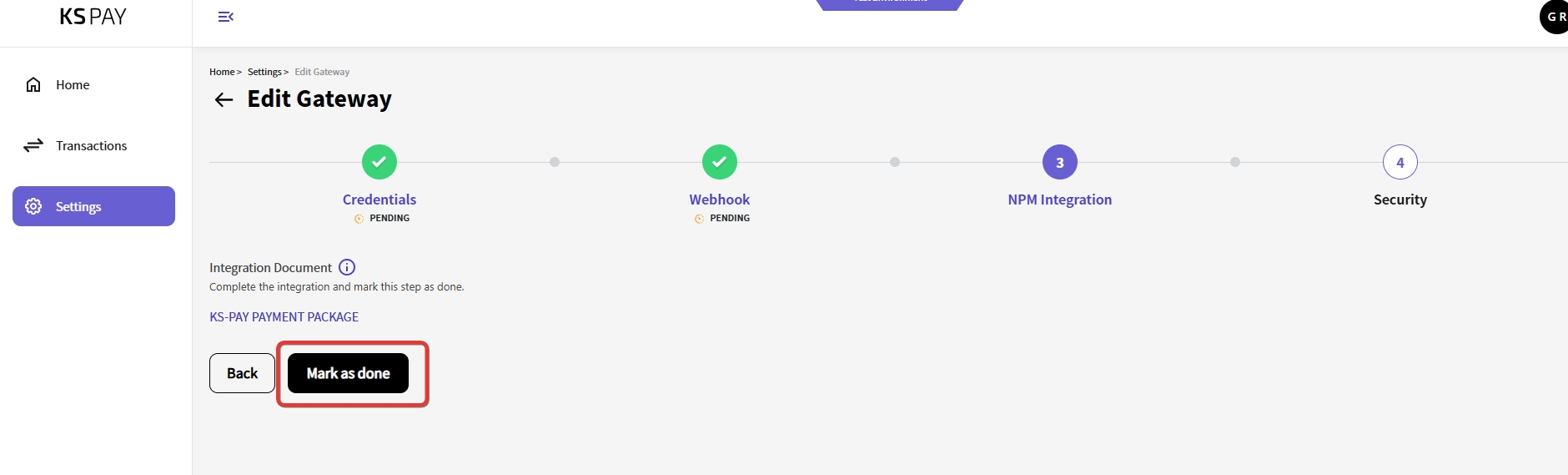This screenshot has width=1568, height=475.
Task: Go to Settings breadcrumb link
Action: 264,72
